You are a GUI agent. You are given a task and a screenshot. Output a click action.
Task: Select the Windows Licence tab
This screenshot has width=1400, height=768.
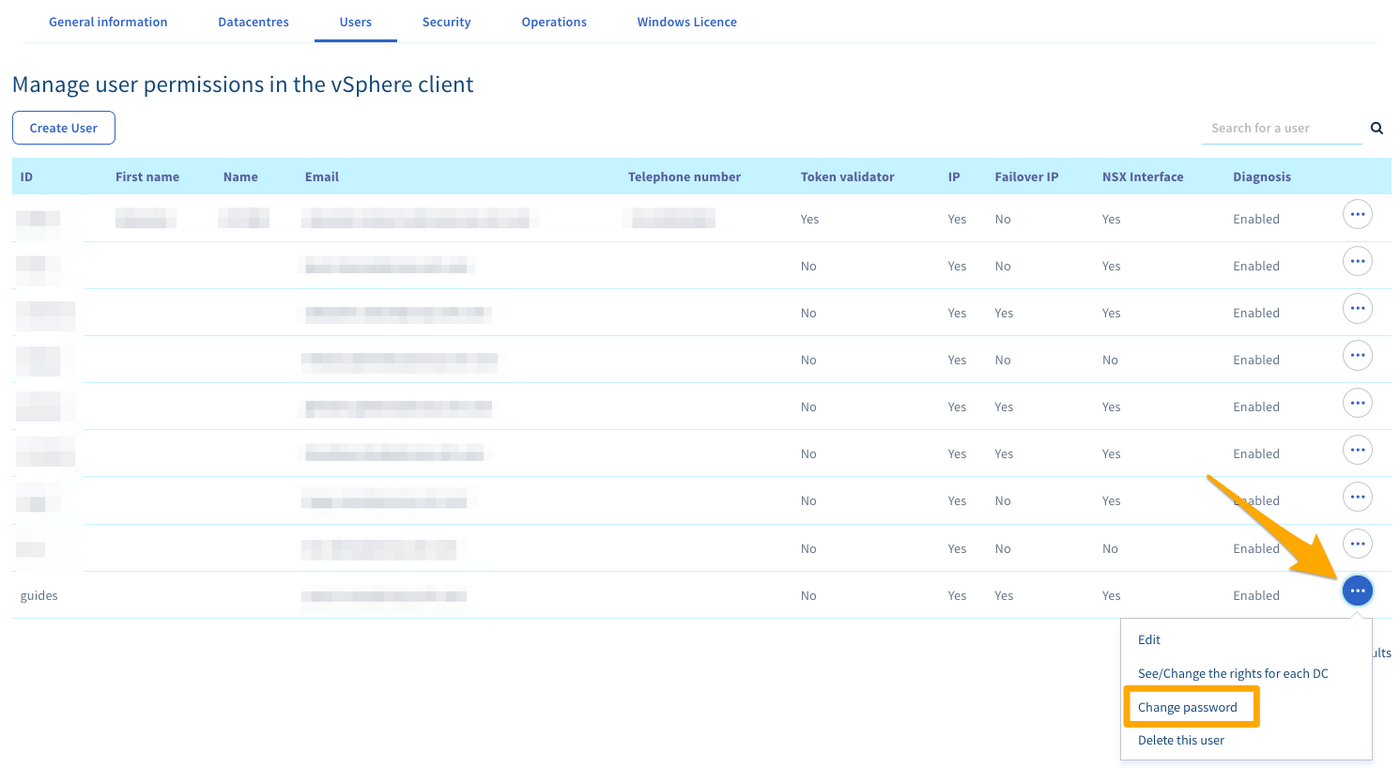click(686, 22)
